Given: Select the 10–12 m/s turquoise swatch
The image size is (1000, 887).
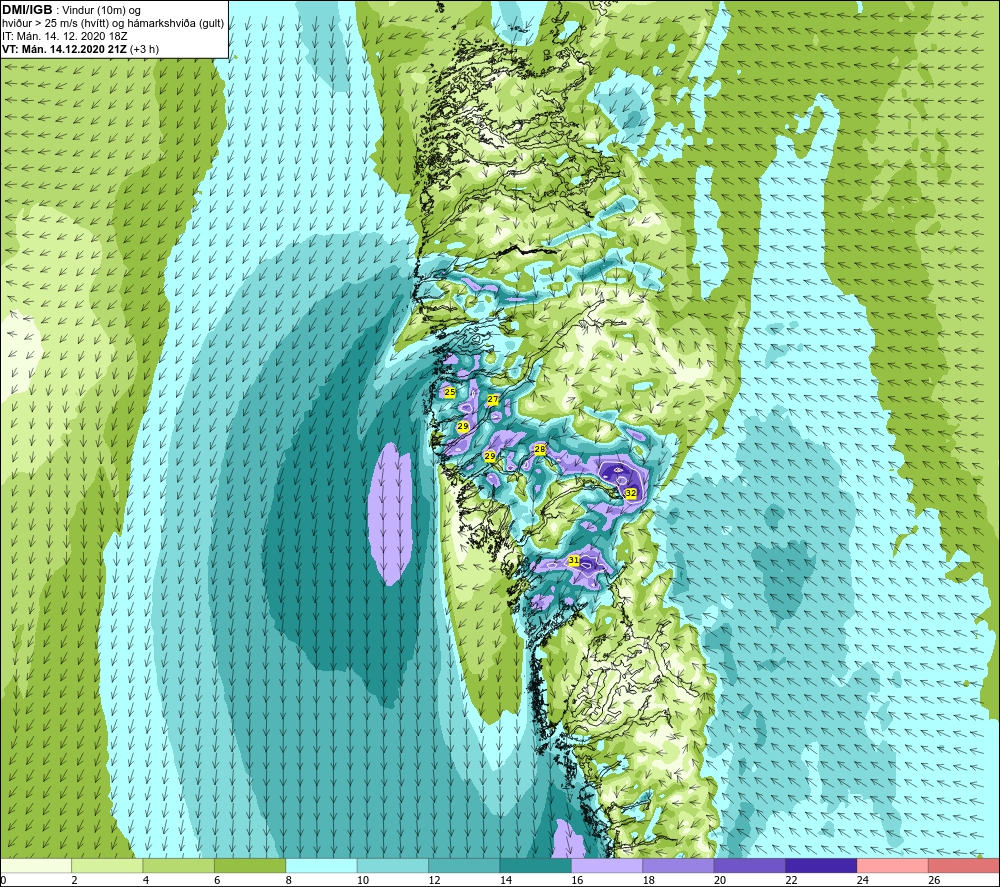Looking at the screenshot, I should pyautogui.click(x=393, y=865).
